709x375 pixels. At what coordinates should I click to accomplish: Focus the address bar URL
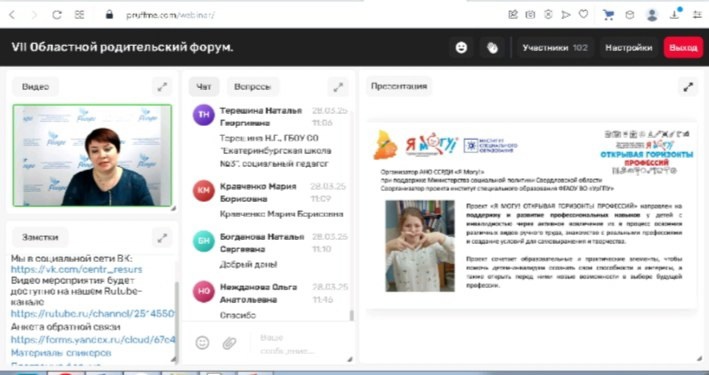170,15
